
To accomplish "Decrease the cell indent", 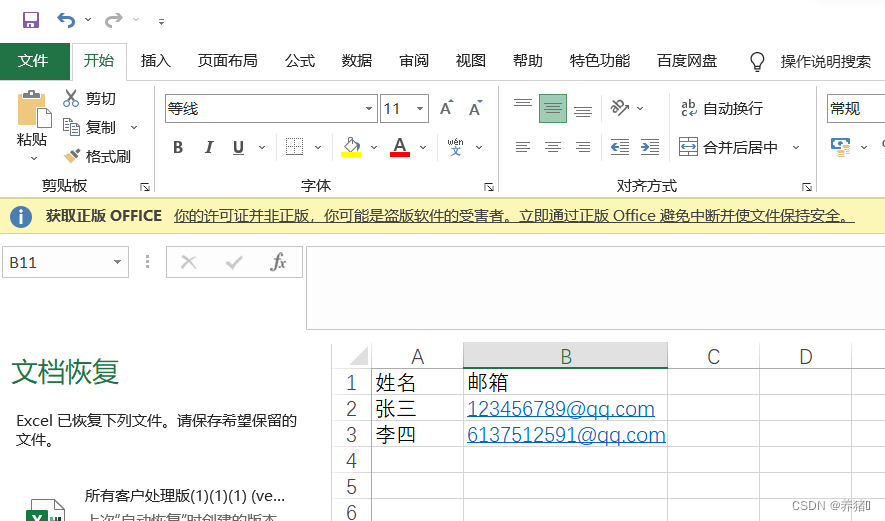I will pyautogui.click(x=620, y=147).
